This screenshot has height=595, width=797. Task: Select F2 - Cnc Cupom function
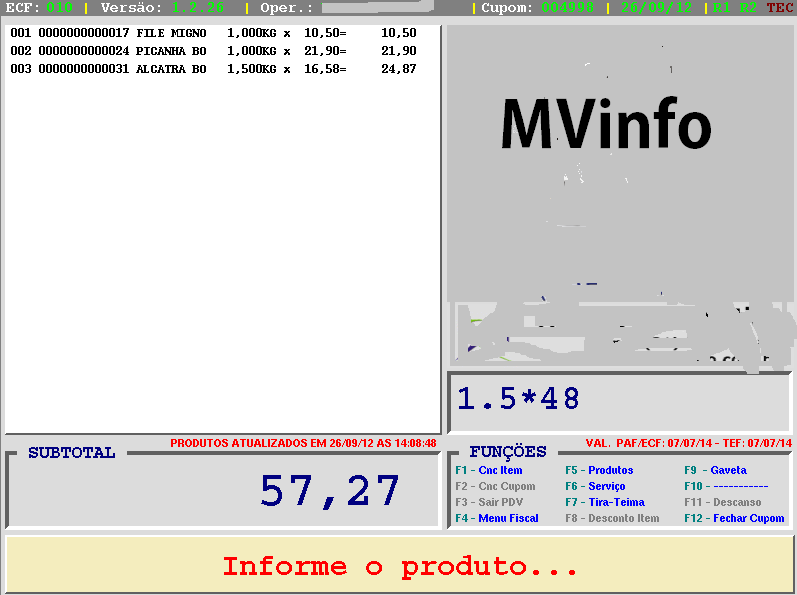click(495, 486)
